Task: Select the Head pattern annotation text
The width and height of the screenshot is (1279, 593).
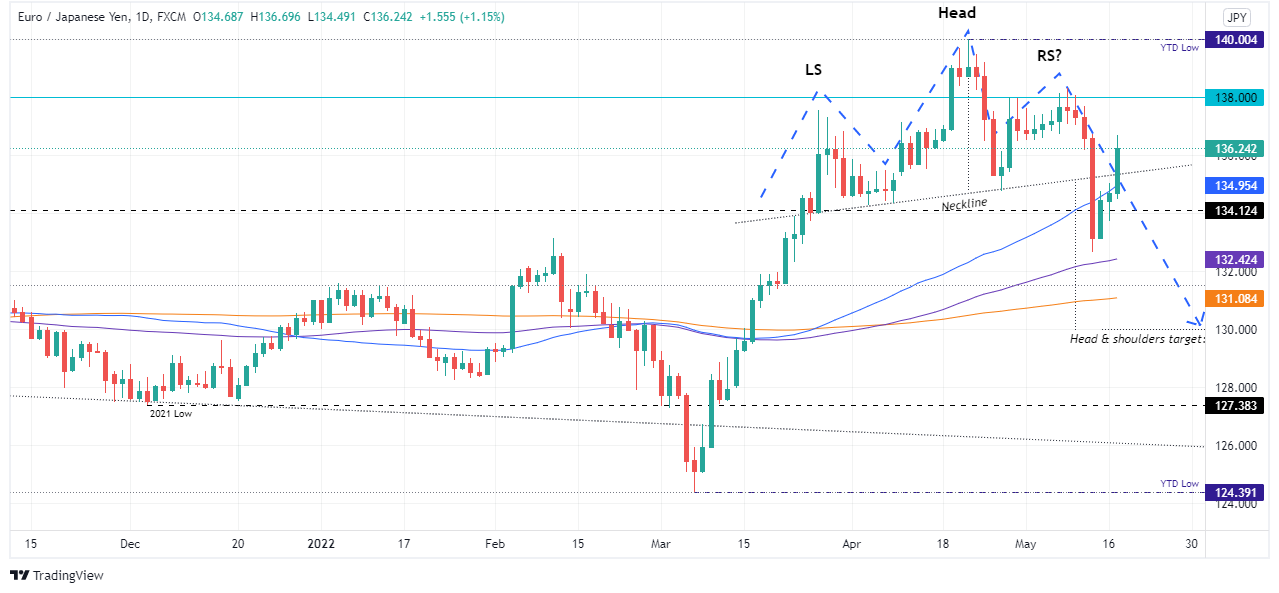Action: click(x=956, y=13)
